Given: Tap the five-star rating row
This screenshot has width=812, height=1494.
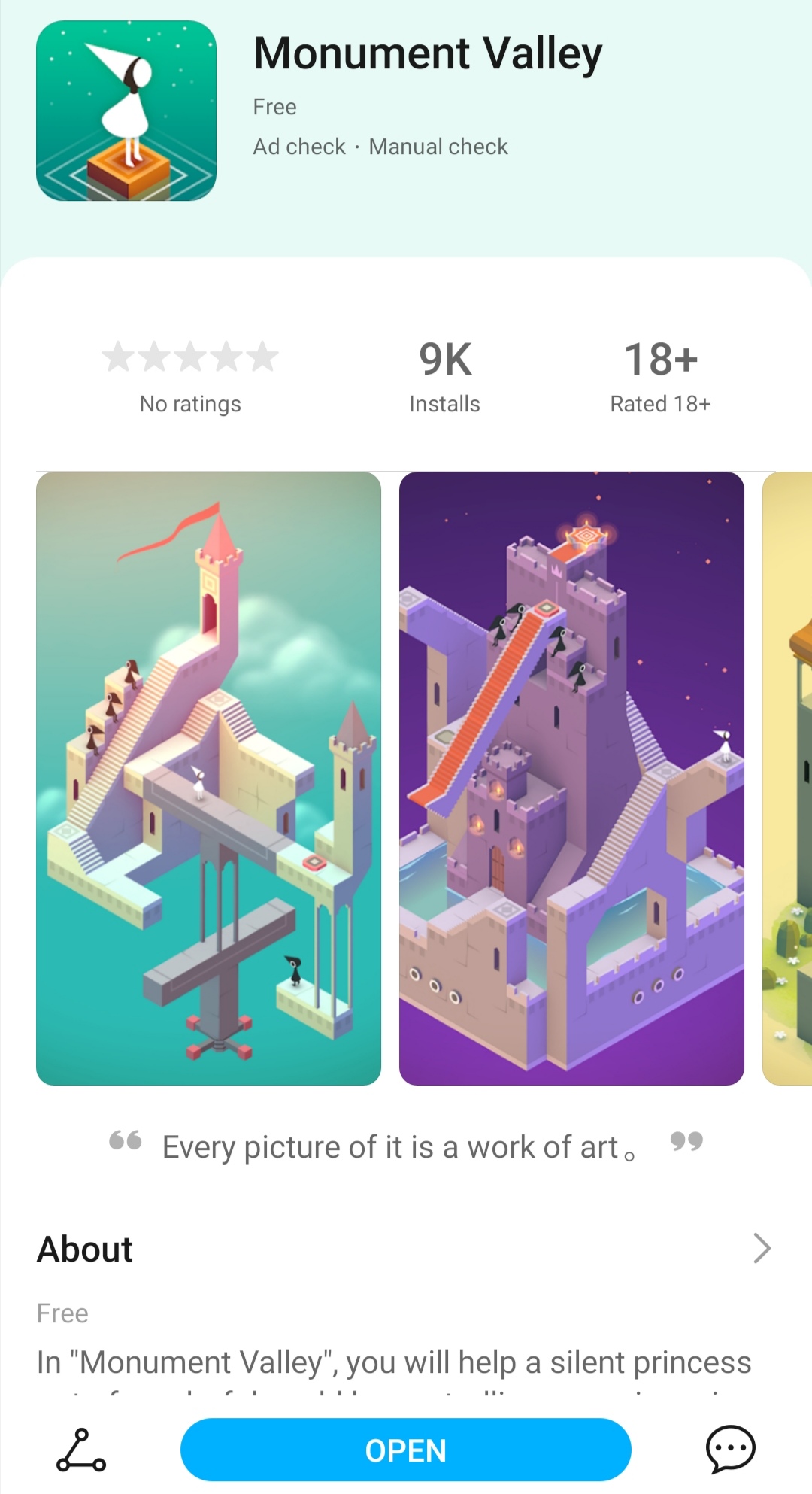Looking at the screenshot, I should point(190,357).
